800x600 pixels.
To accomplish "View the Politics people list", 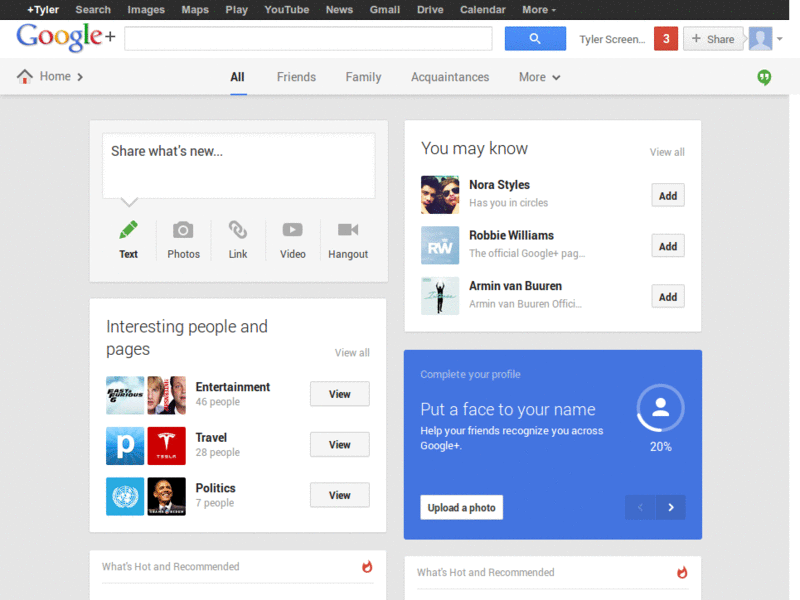I will [340, 495].
